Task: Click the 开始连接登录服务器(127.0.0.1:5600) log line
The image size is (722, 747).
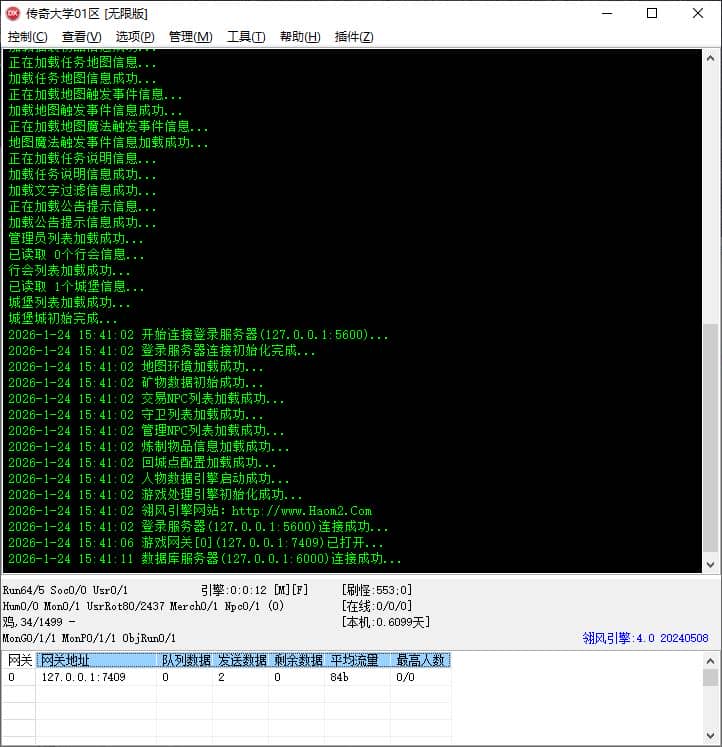Action: point(198,335)
